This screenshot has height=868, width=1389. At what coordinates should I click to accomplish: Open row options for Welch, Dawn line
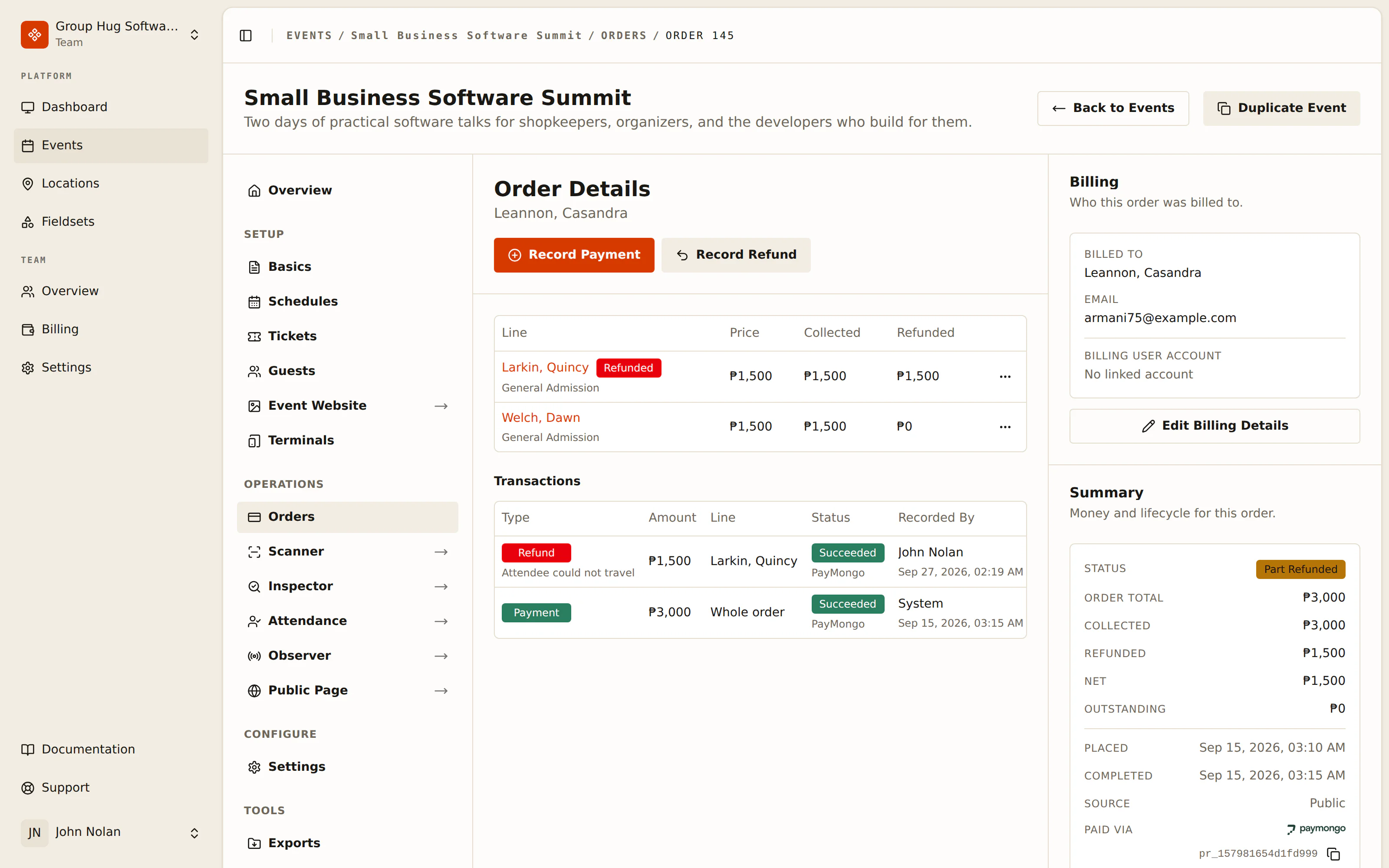coord(1005,427)
